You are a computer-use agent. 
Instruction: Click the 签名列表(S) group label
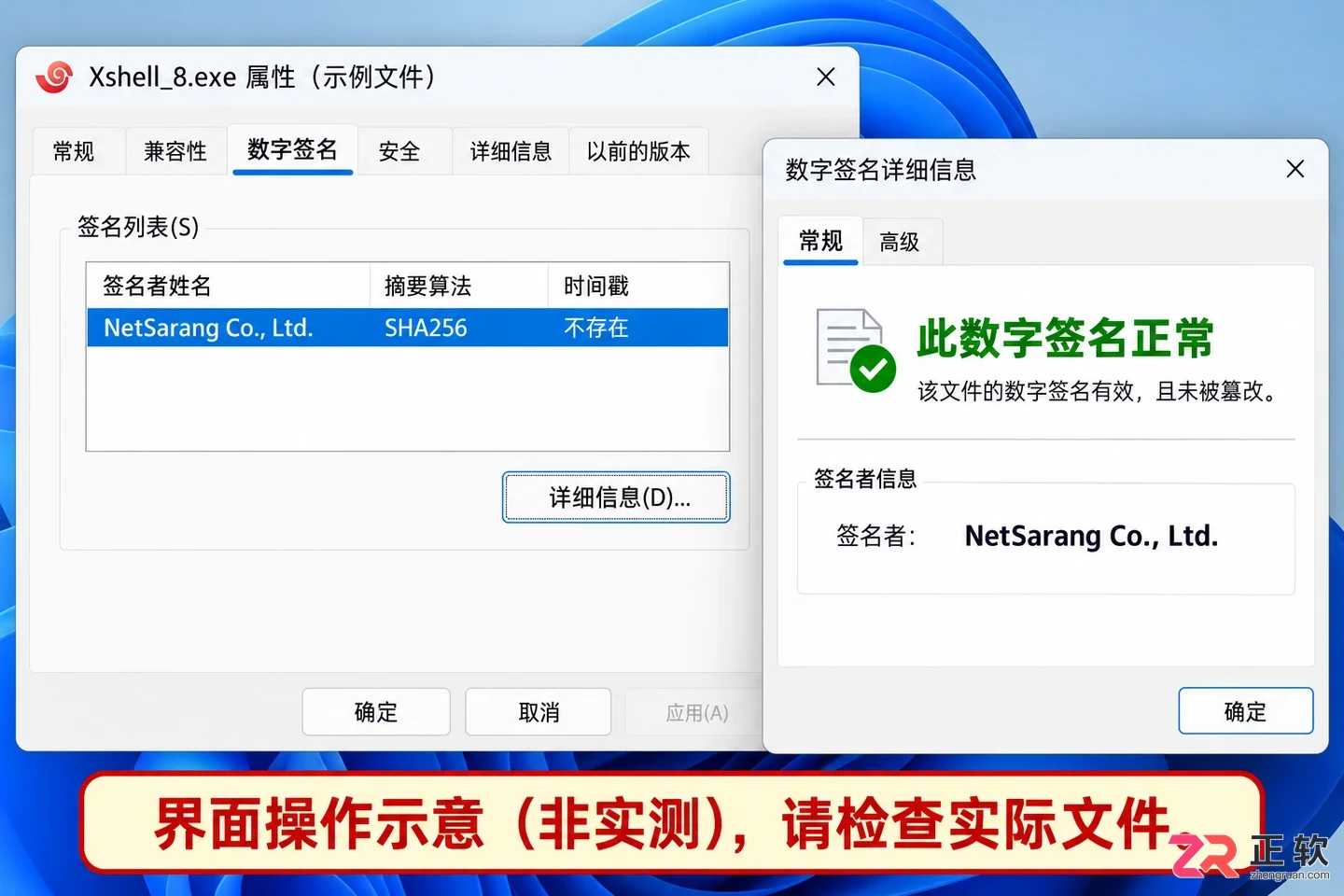coord(138,227)
